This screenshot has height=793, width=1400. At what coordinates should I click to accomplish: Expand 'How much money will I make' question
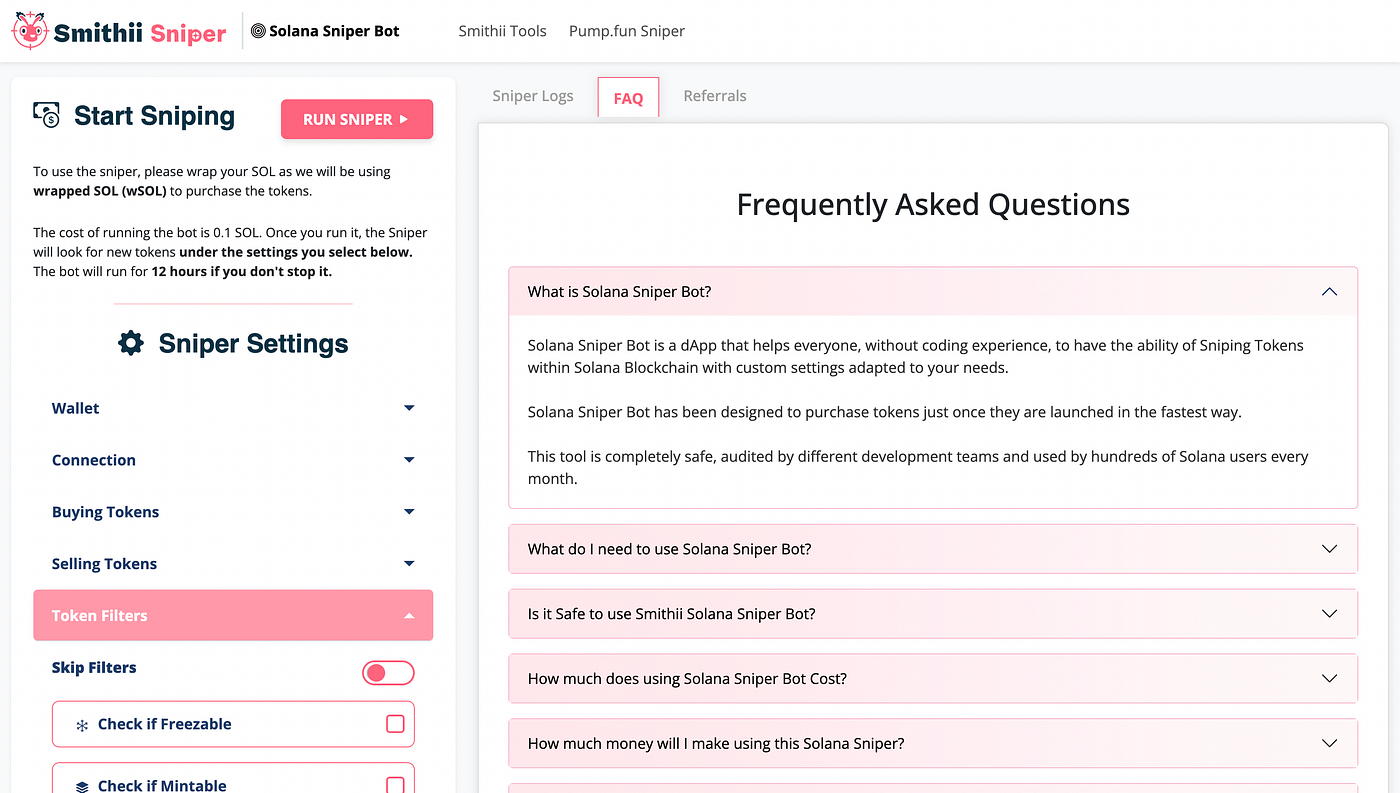(933, 744)
